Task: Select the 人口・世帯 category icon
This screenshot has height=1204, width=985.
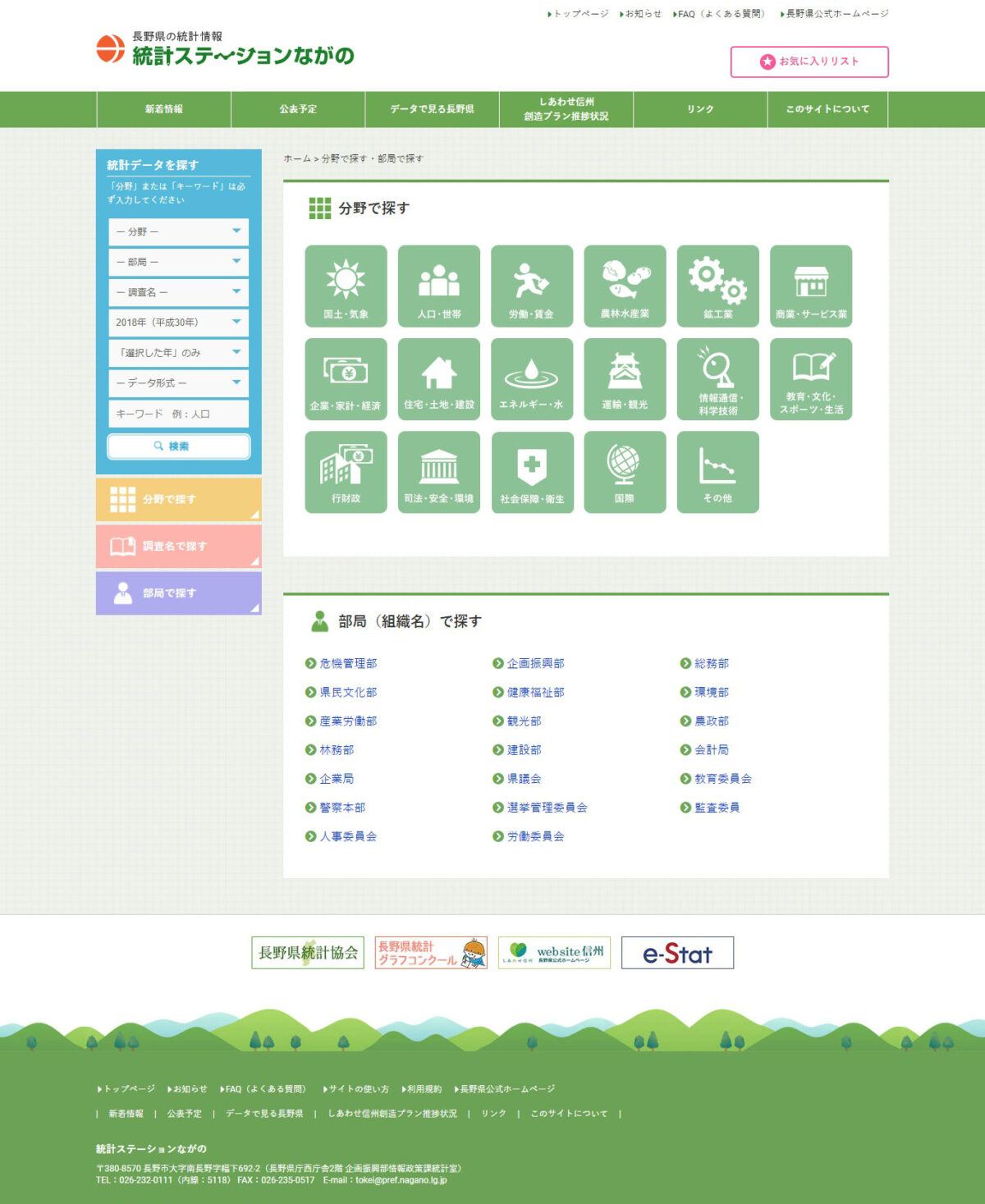Action: point(438,286)
